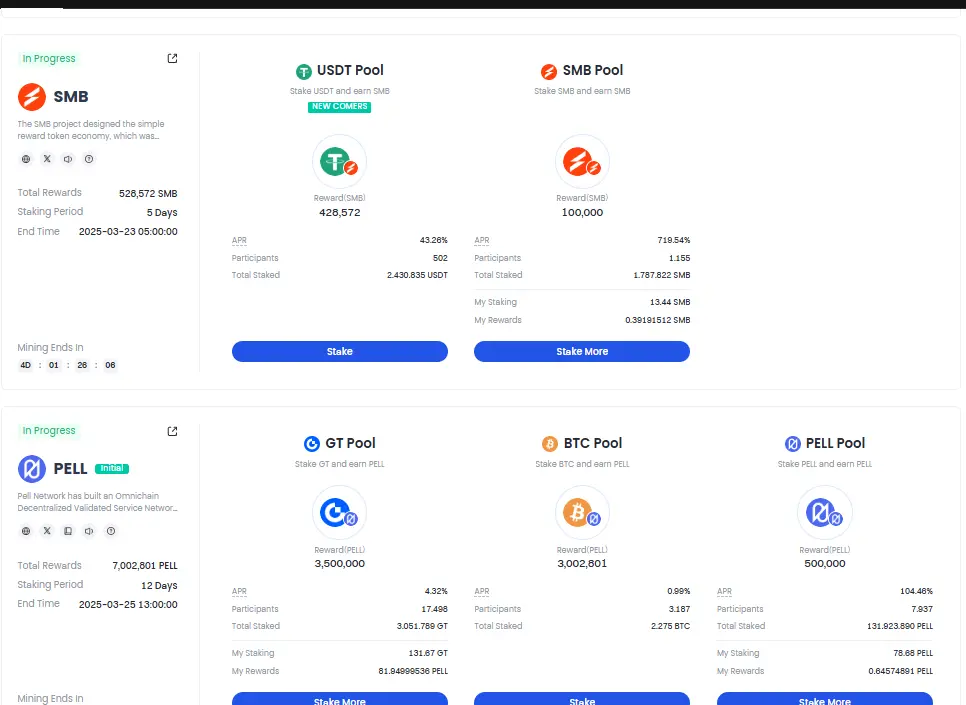Open the PELL whitepaper book icon
This screenshot has width=966, height=705.
pyautogui.click(x=68, y=531)
